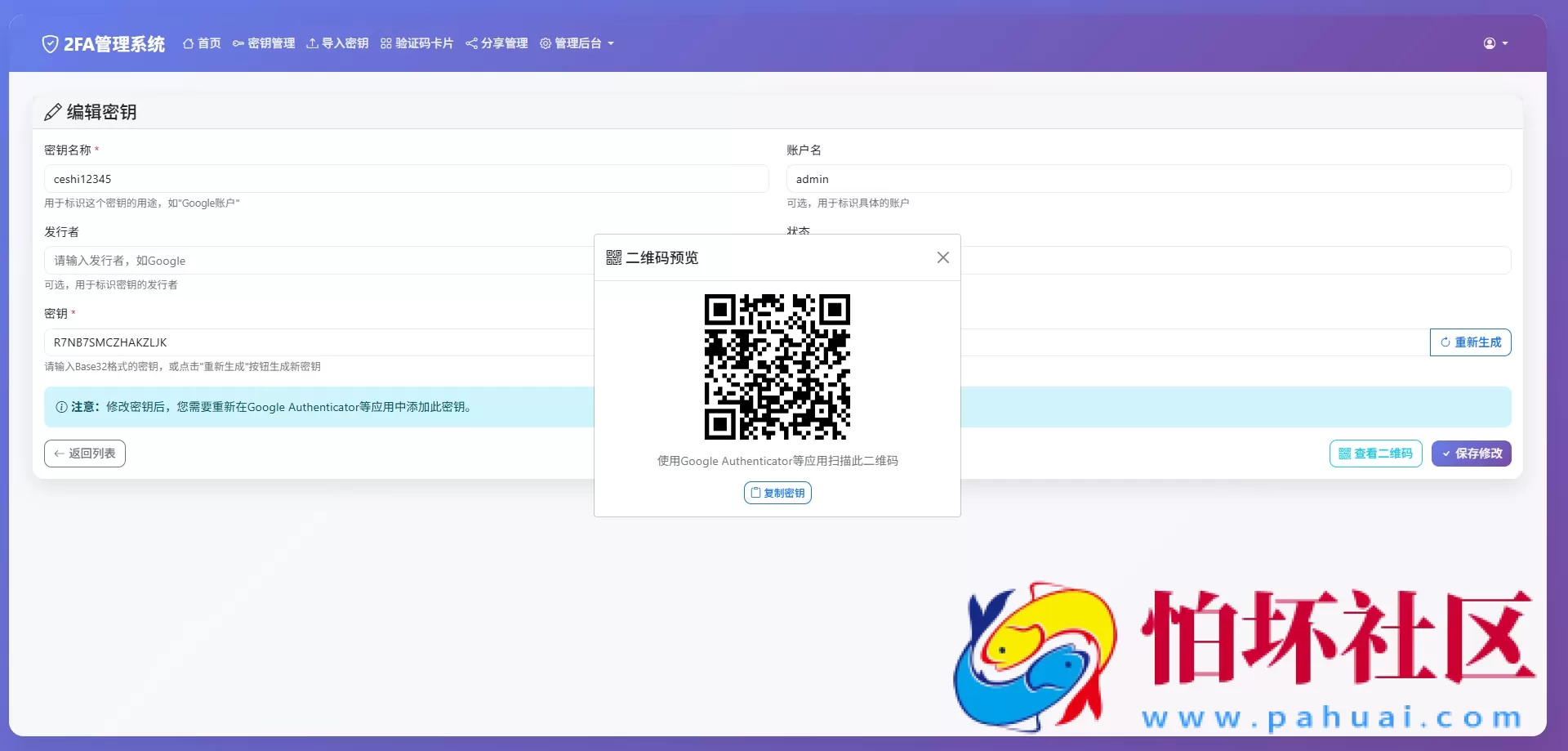Click the gear icon beside 管理后台
Image resolution: width=1568 pixels, height=751 pixels.
546,43
